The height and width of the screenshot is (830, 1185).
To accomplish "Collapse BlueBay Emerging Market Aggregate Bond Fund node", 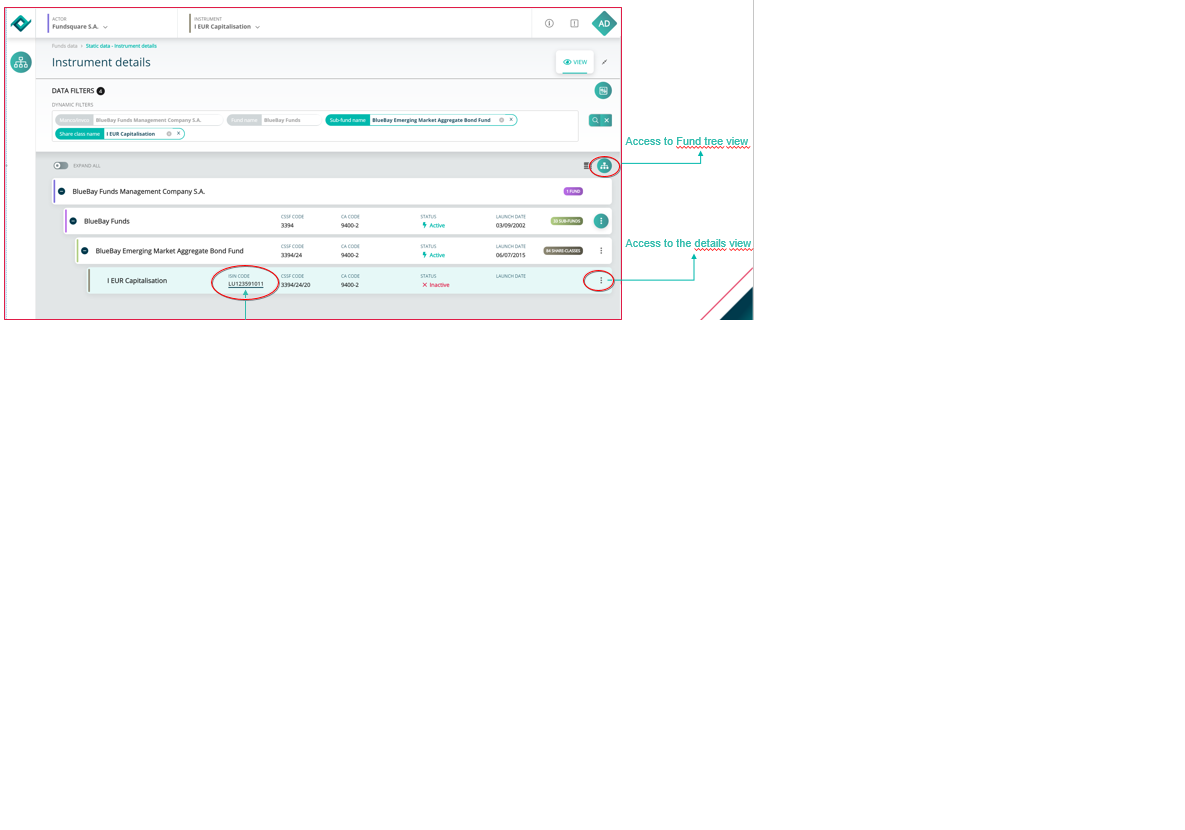I will coord(85,251).
